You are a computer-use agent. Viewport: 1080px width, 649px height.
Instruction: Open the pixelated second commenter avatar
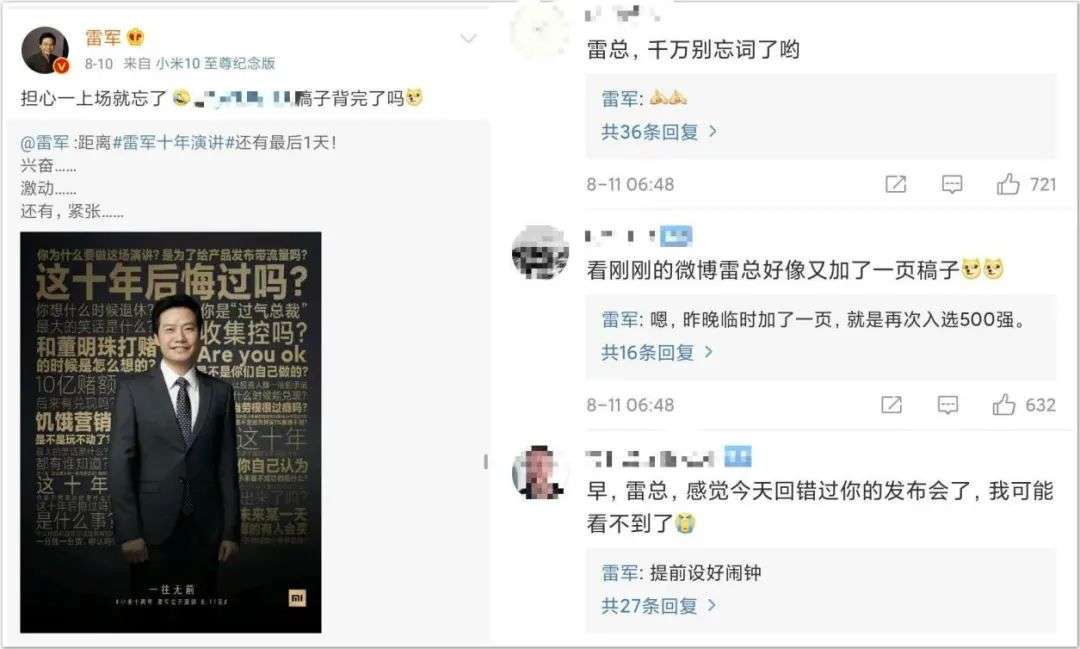pyautogui.click(x=540, y=252)
